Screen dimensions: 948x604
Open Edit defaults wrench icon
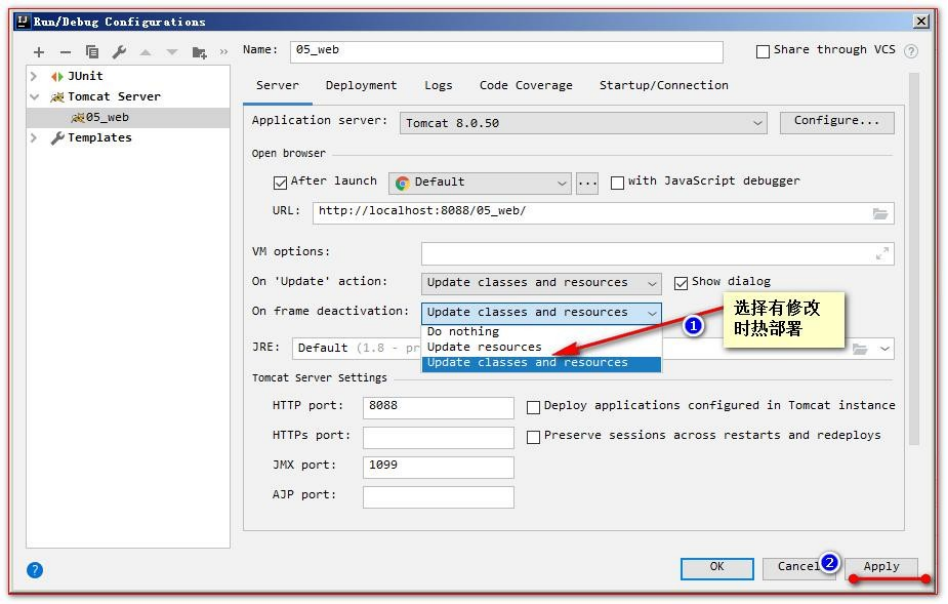[x=119, y=52]
